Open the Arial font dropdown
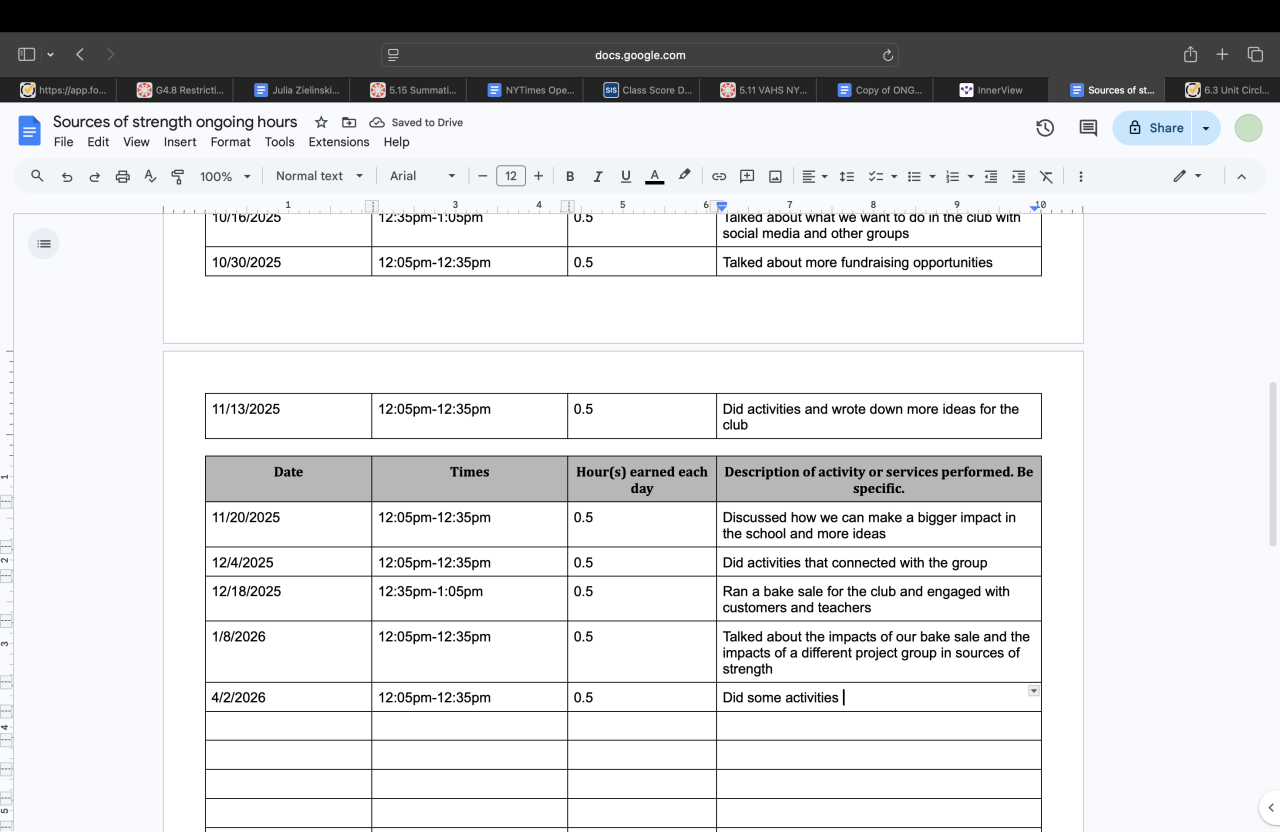 click(422, 176)
